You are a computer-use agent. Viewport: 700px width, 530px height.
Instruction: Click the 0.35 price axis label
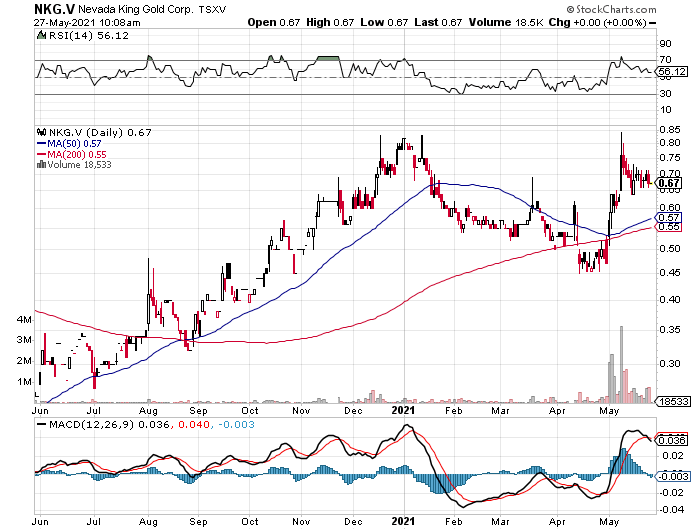(670, 330)
